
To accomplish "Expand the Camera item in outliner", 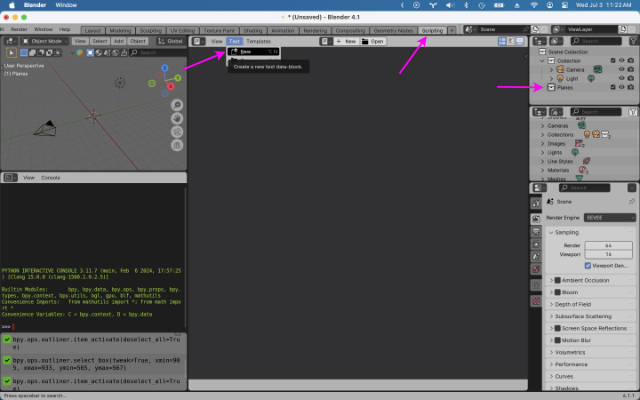I will tap(551, 70).
